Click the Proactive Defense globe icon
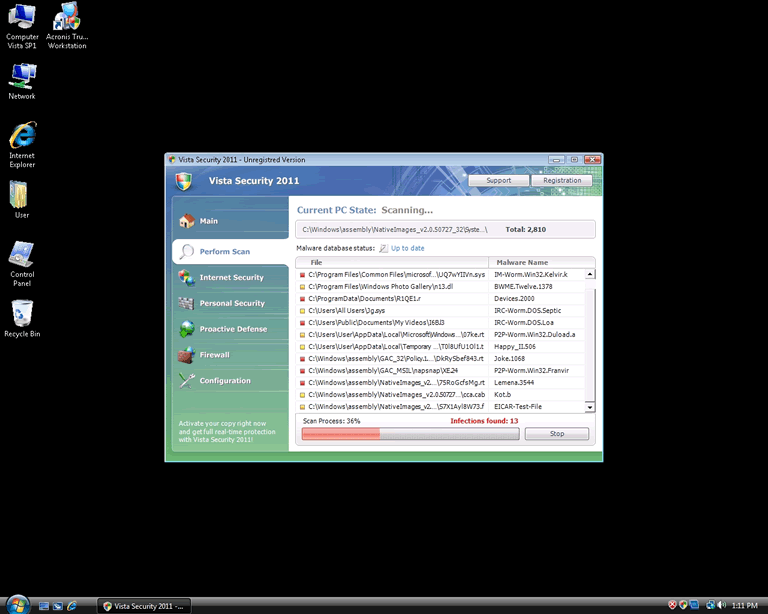This screenshot has width=768, height=614. pos(186,329)
